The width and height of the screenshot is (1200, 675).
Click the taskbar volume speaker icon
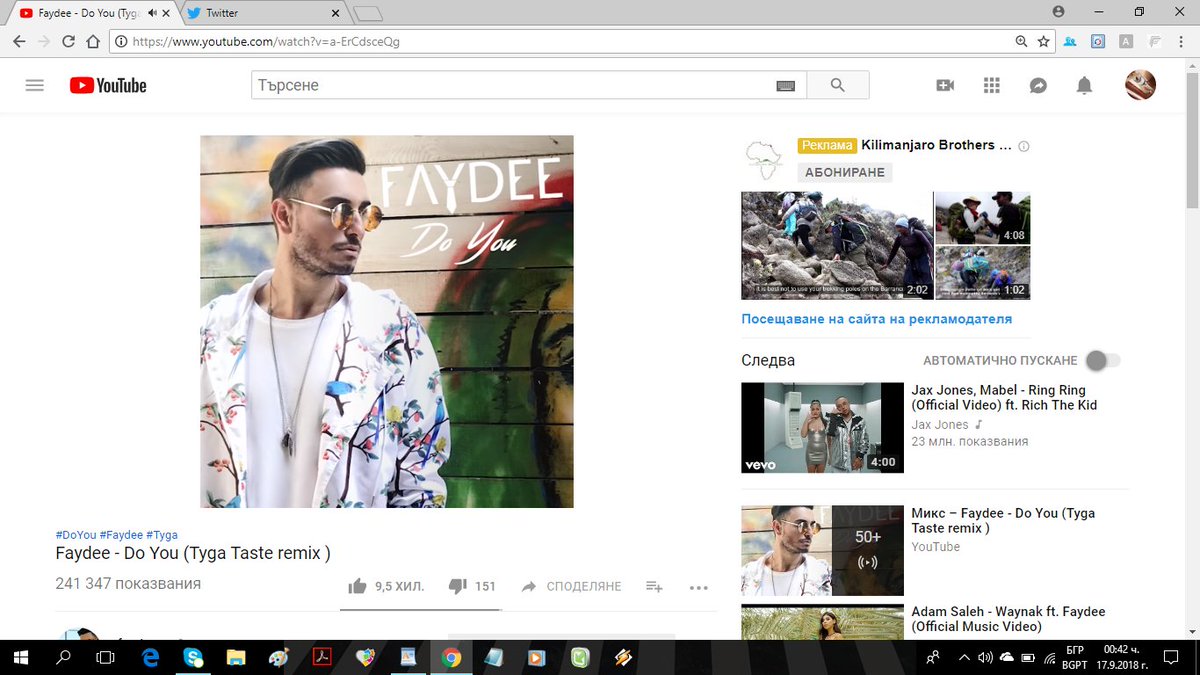984,657
